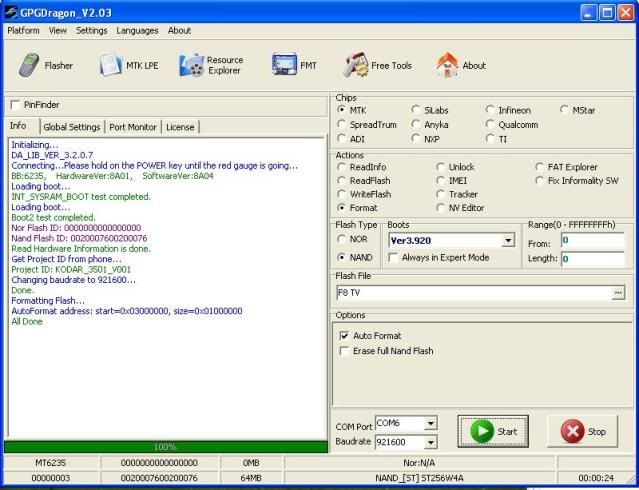The height and width of the screenshot is (490, 639).
Task: Click the green 100% progress bar
Action: (166, 447)
